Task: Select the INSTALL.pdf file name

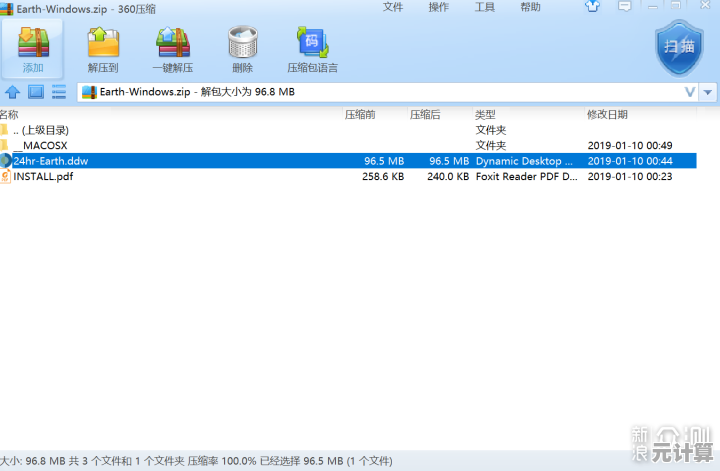Action: coord(43,176)
